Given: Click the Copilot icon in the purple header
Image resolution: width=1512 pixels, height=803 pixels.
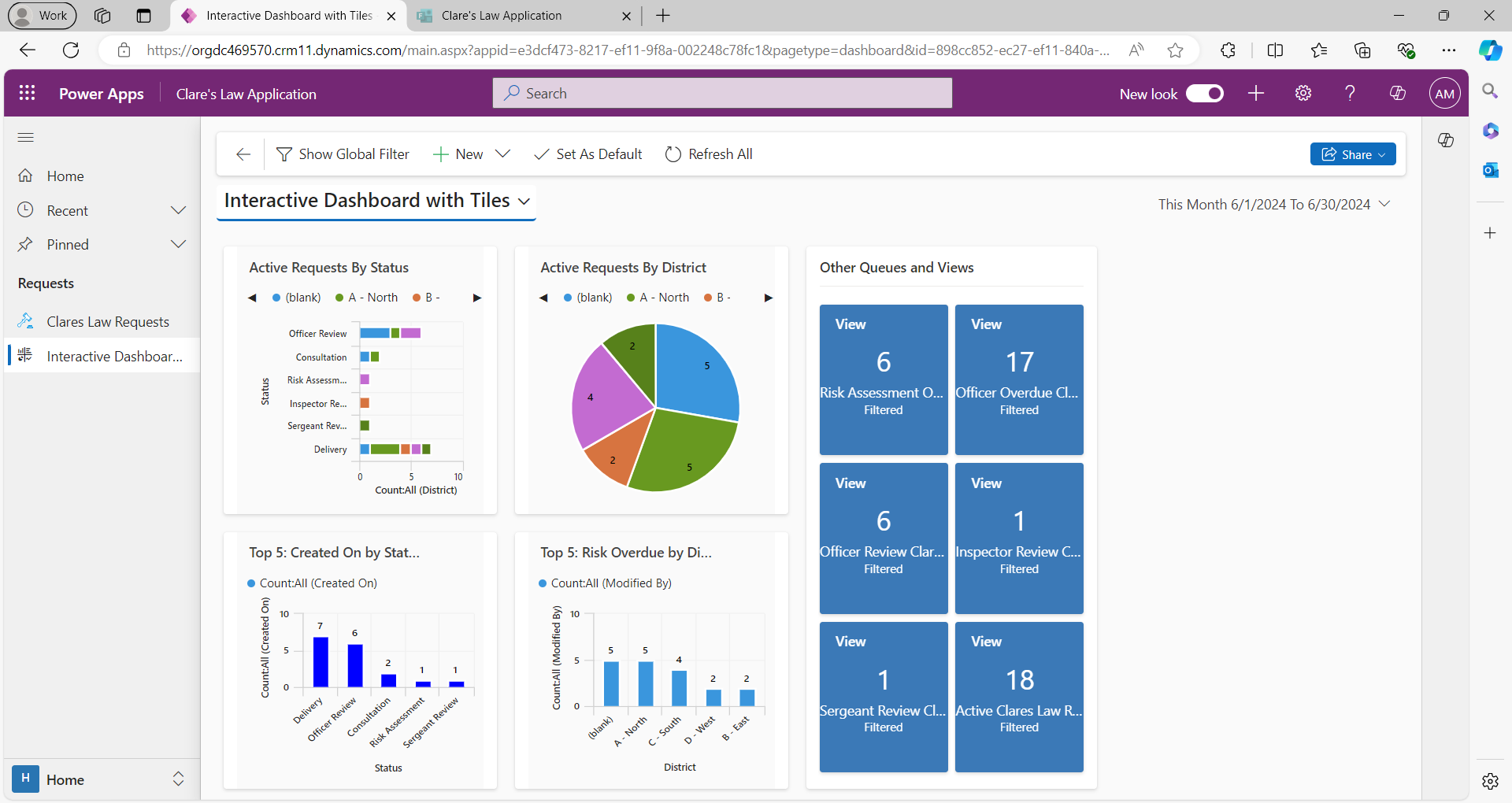Looking at the screenshot, I should [1397, 93].
